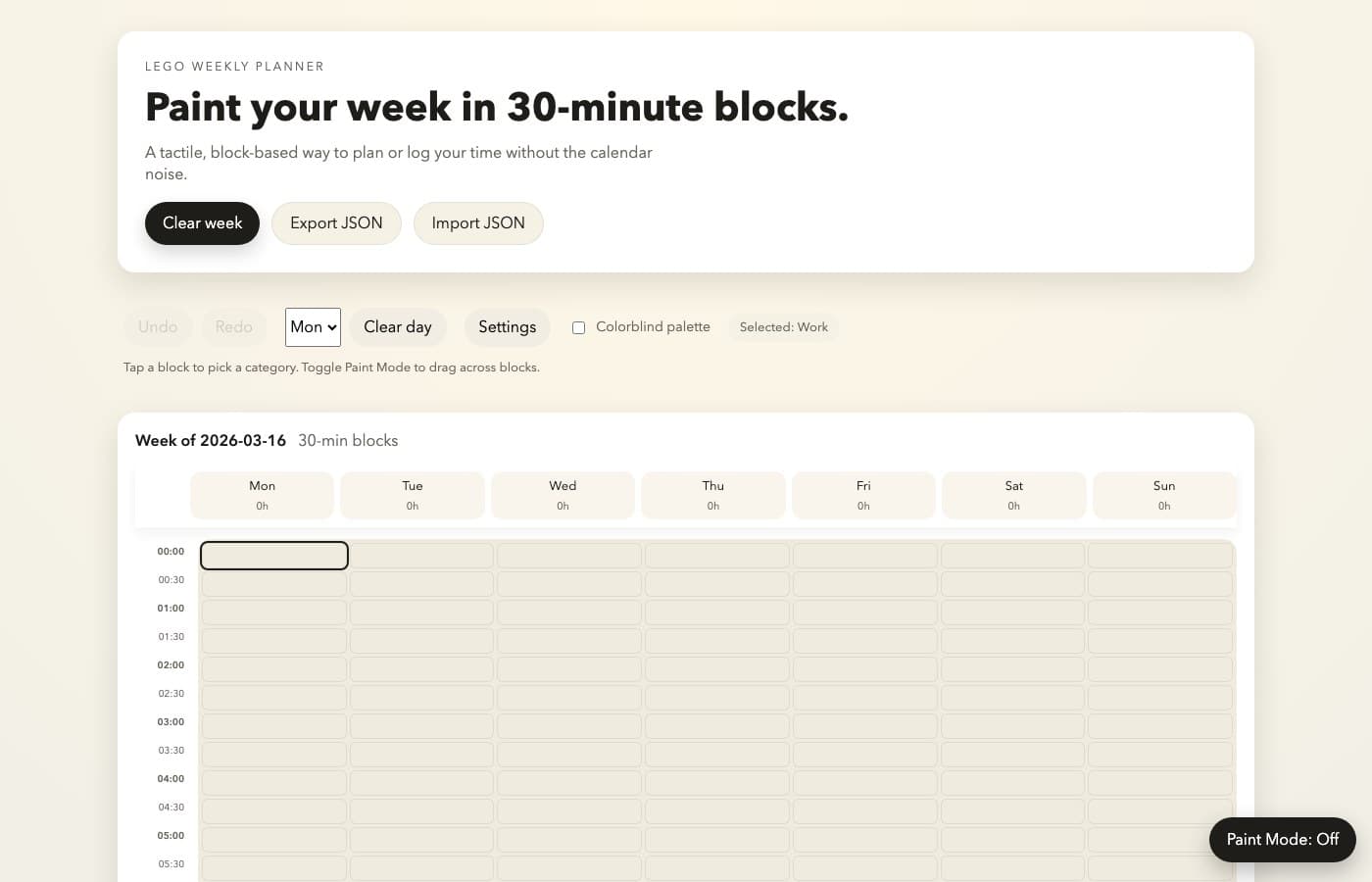Select the Sun column header

[1164, 495]
